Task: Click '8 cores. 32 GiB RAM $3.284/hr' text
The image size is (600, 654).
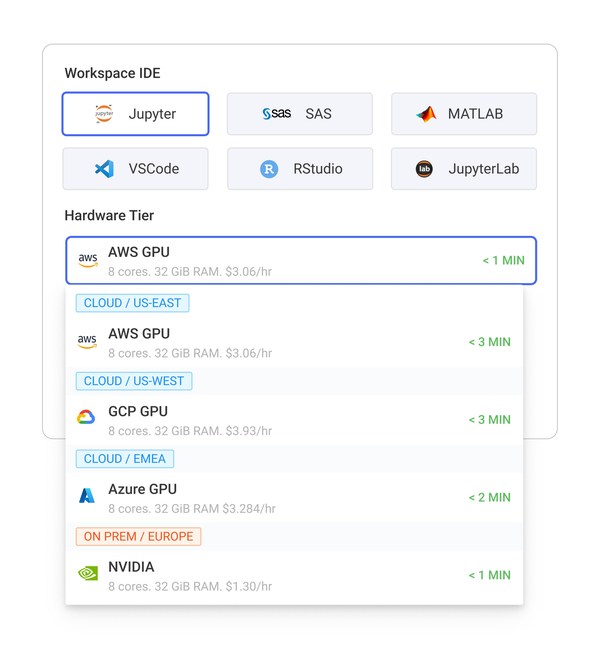Action: pos(192,509)
